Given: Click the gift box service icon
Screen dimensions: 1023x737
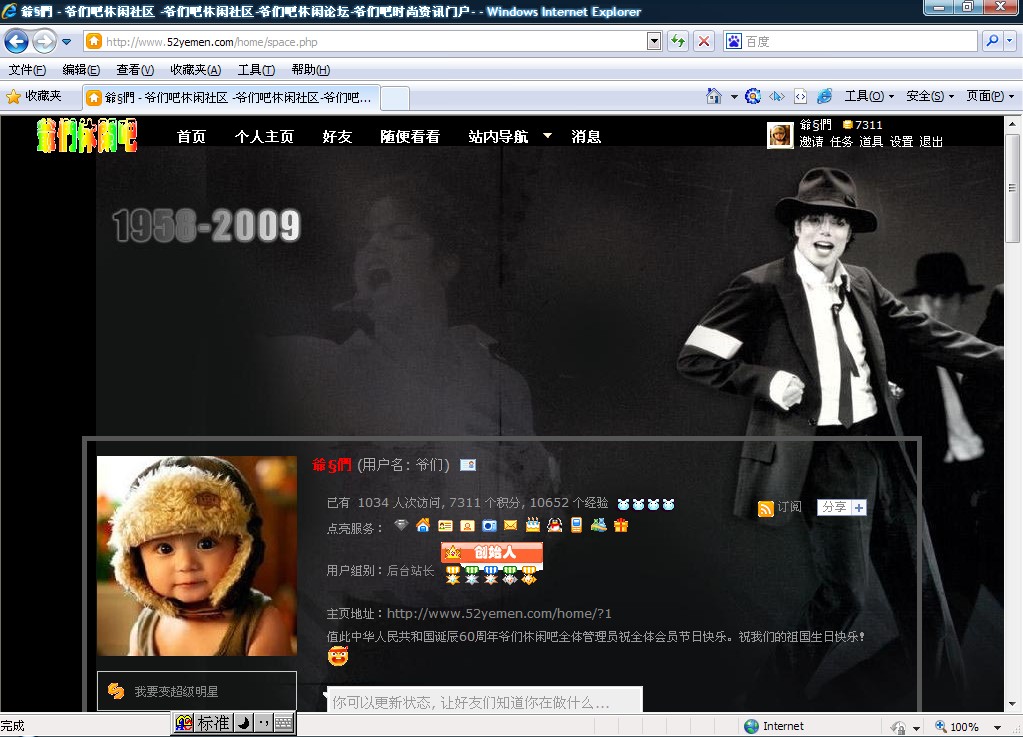Looking at the screenshot, I should click(x=620, y=525).
